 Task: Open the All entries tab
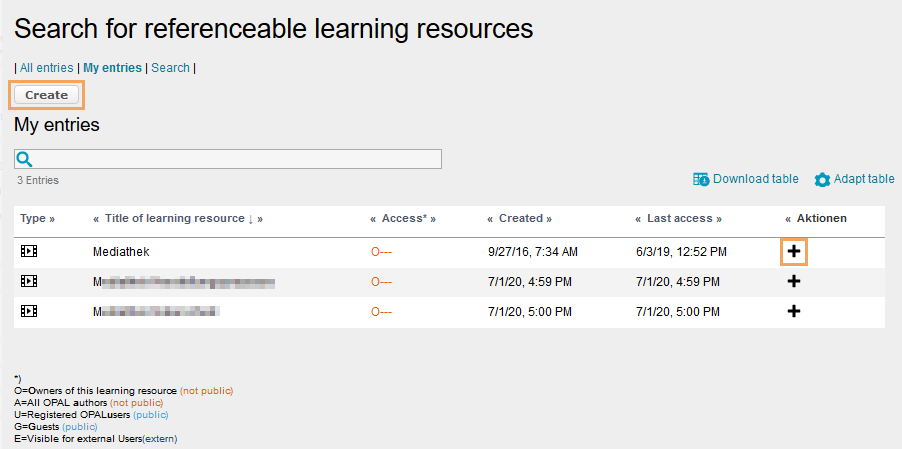point(46,68)
